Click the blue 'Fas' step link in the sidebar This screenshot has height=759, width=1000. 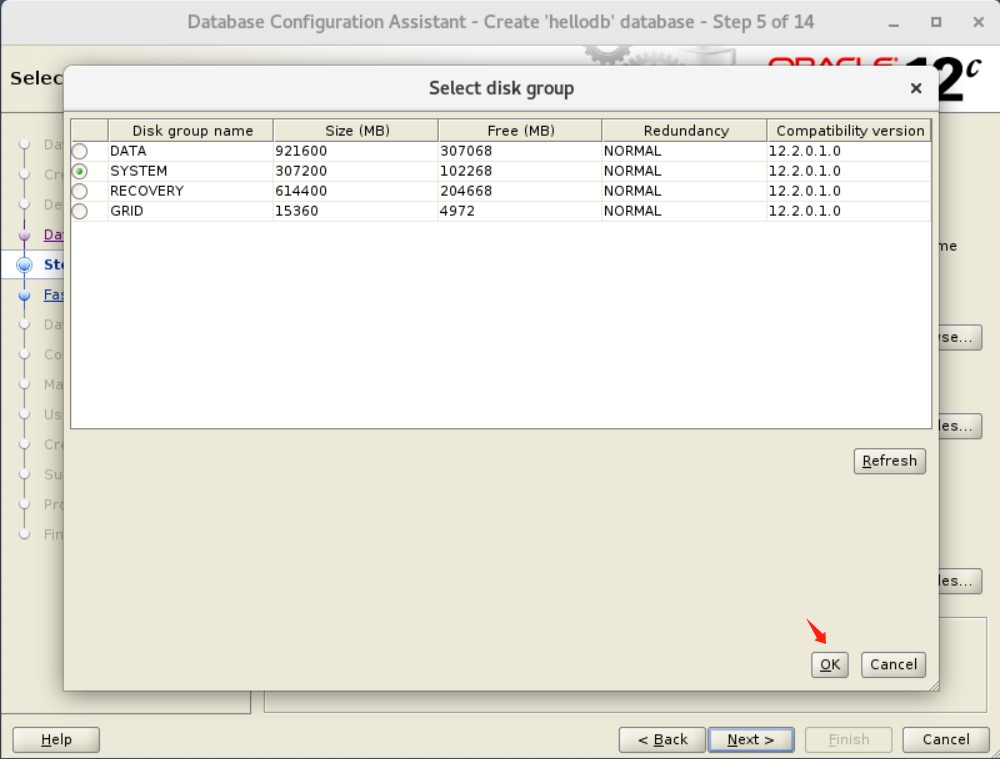pos(53,295)
